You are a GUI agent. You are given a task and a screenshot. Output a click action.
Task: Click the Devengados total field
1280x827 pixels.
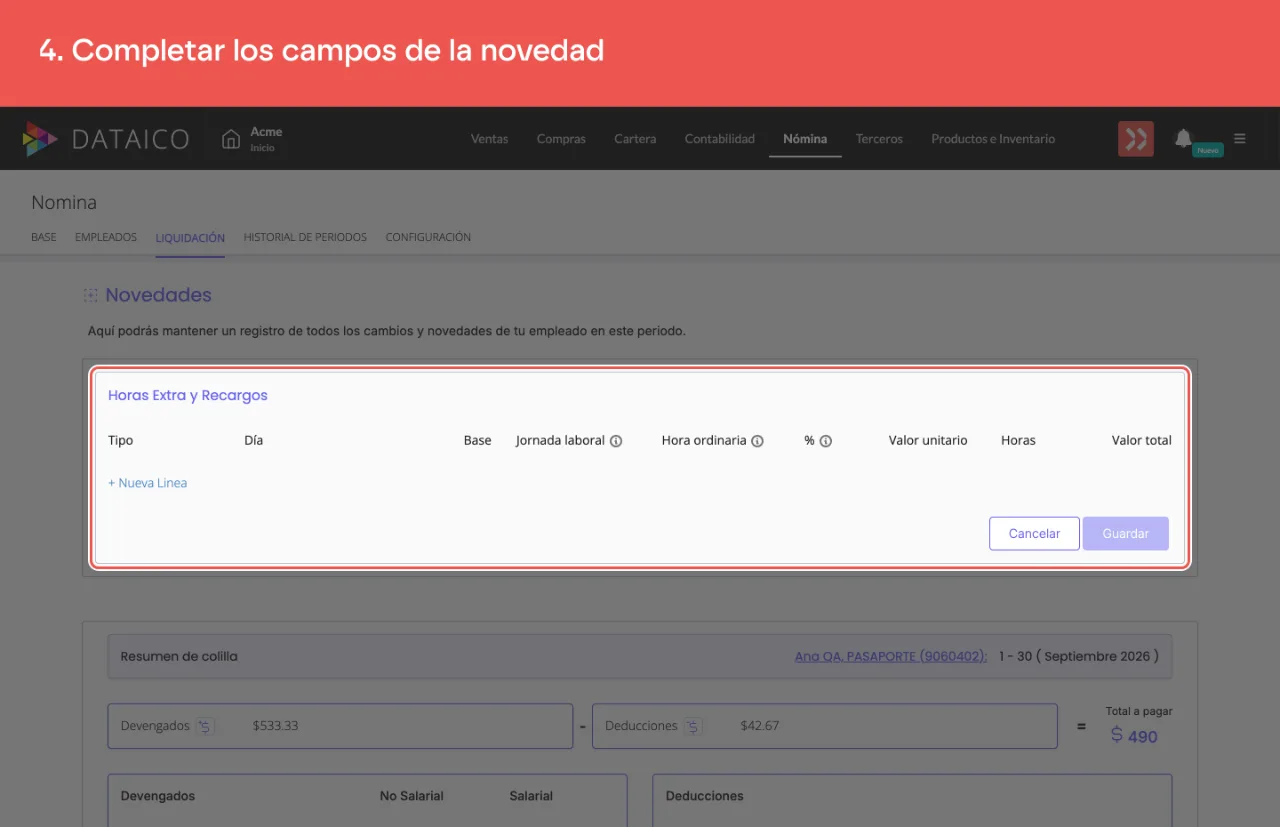[x=340, y=726]
